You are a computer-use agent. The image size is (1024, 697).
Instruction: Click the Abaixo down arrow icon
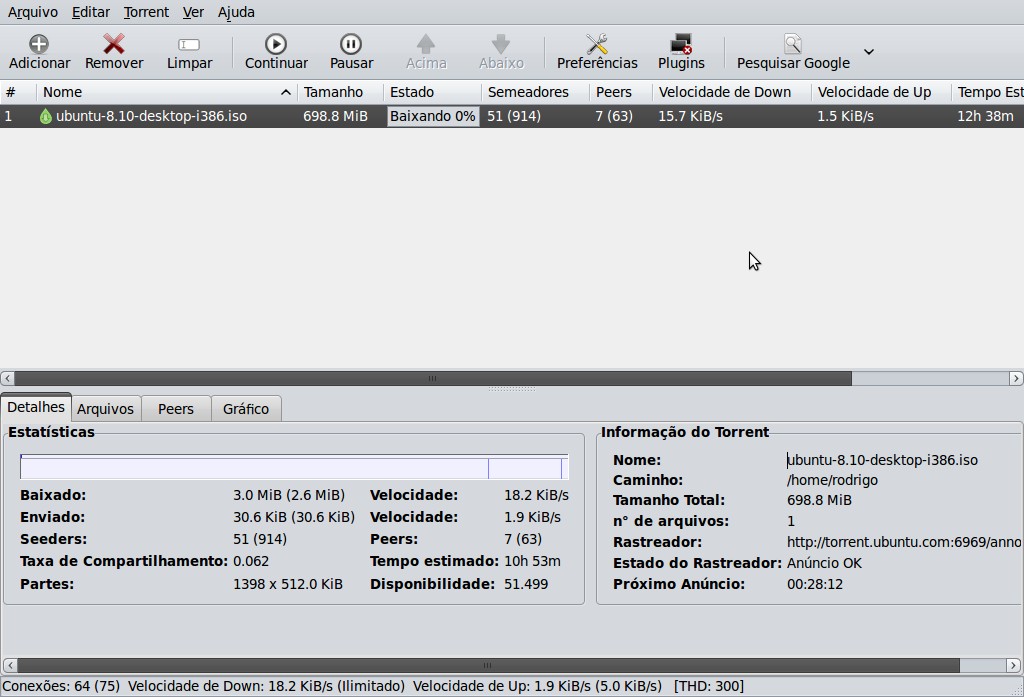501,44
